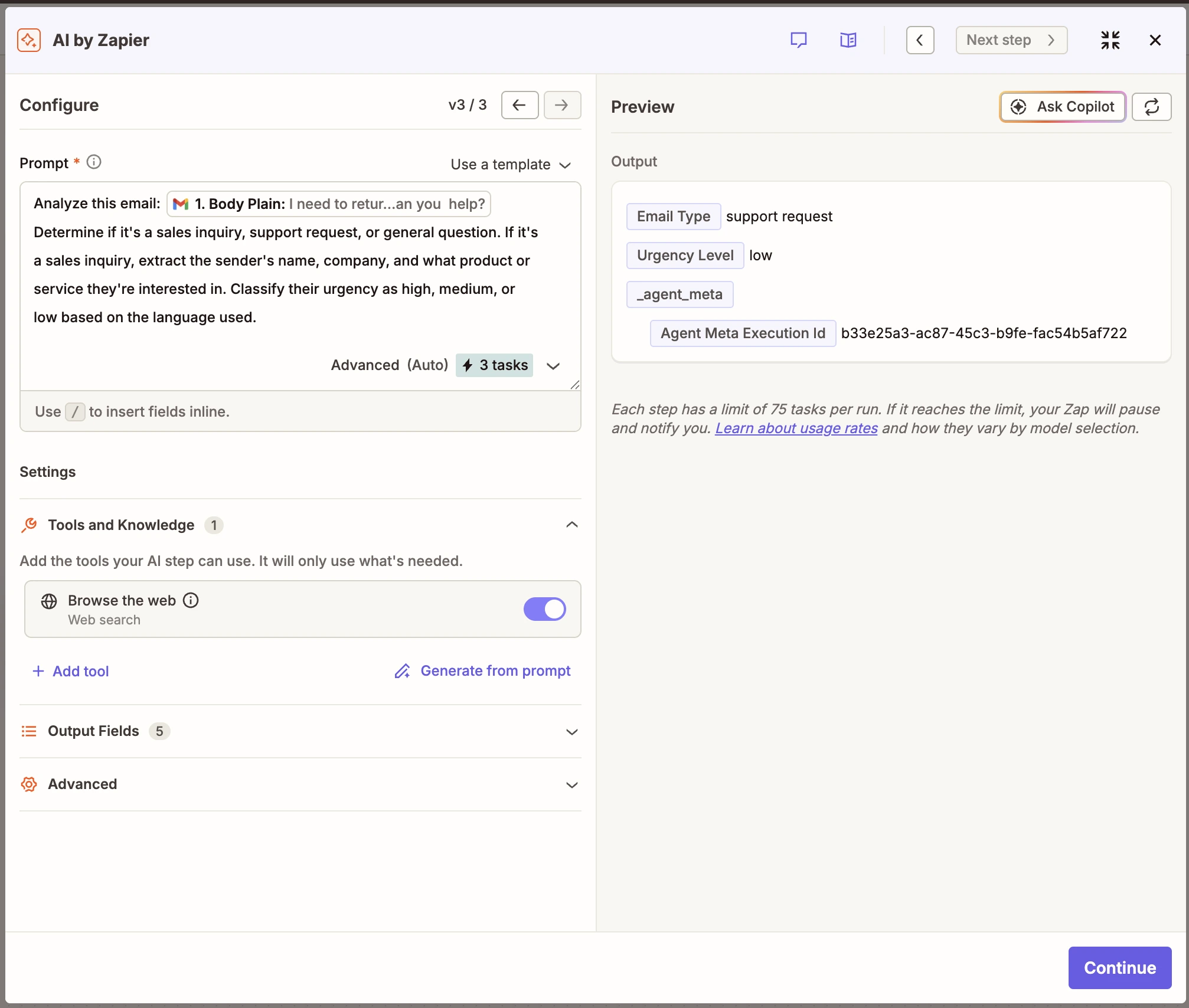Viewport: 1189px width, 1008px height.
Task: Collapse the Tools and Knowledge section
Action: [x=571, y=525]
